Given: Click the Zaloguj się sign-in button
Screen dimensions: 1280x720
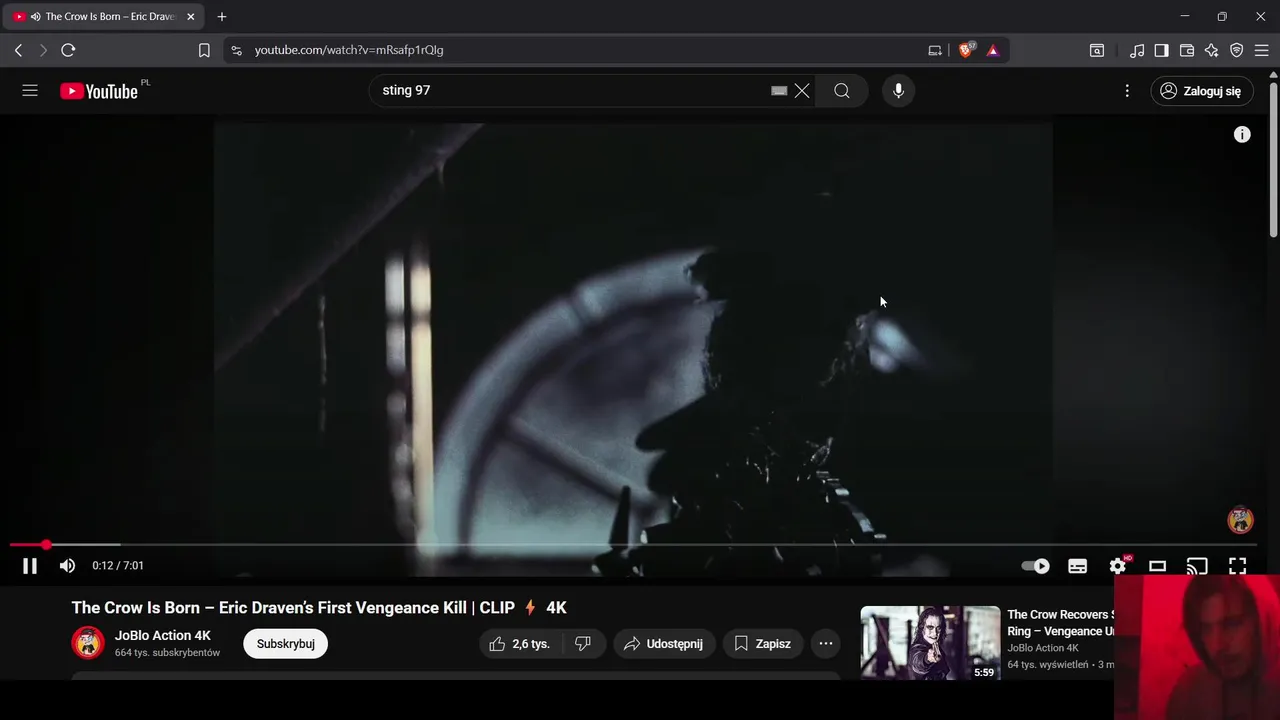Looking at the screenshot, I should (x=1202, y=91).
